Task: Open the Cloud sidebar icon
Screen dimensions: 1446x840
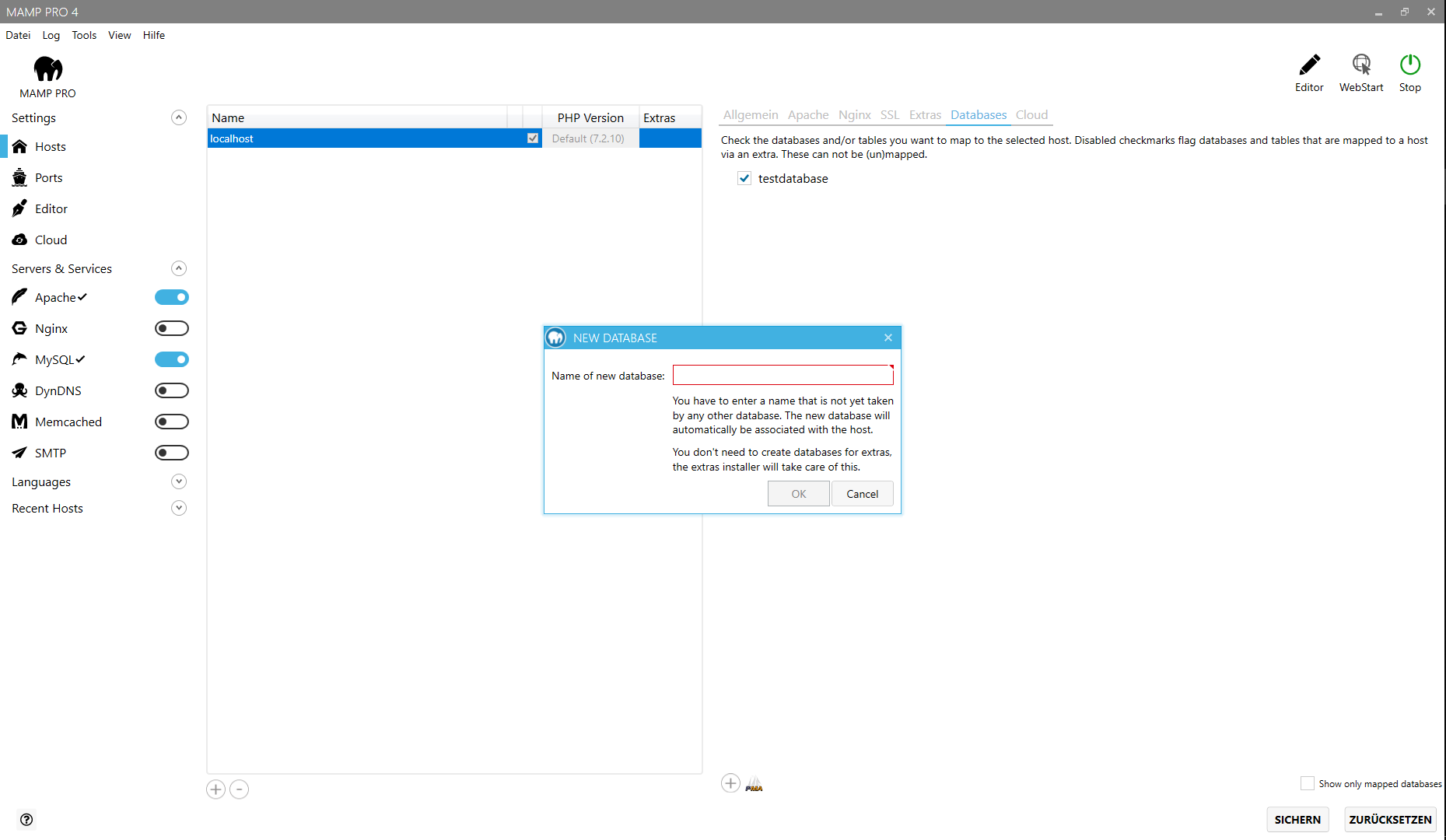Action: [x=19, y=240]
